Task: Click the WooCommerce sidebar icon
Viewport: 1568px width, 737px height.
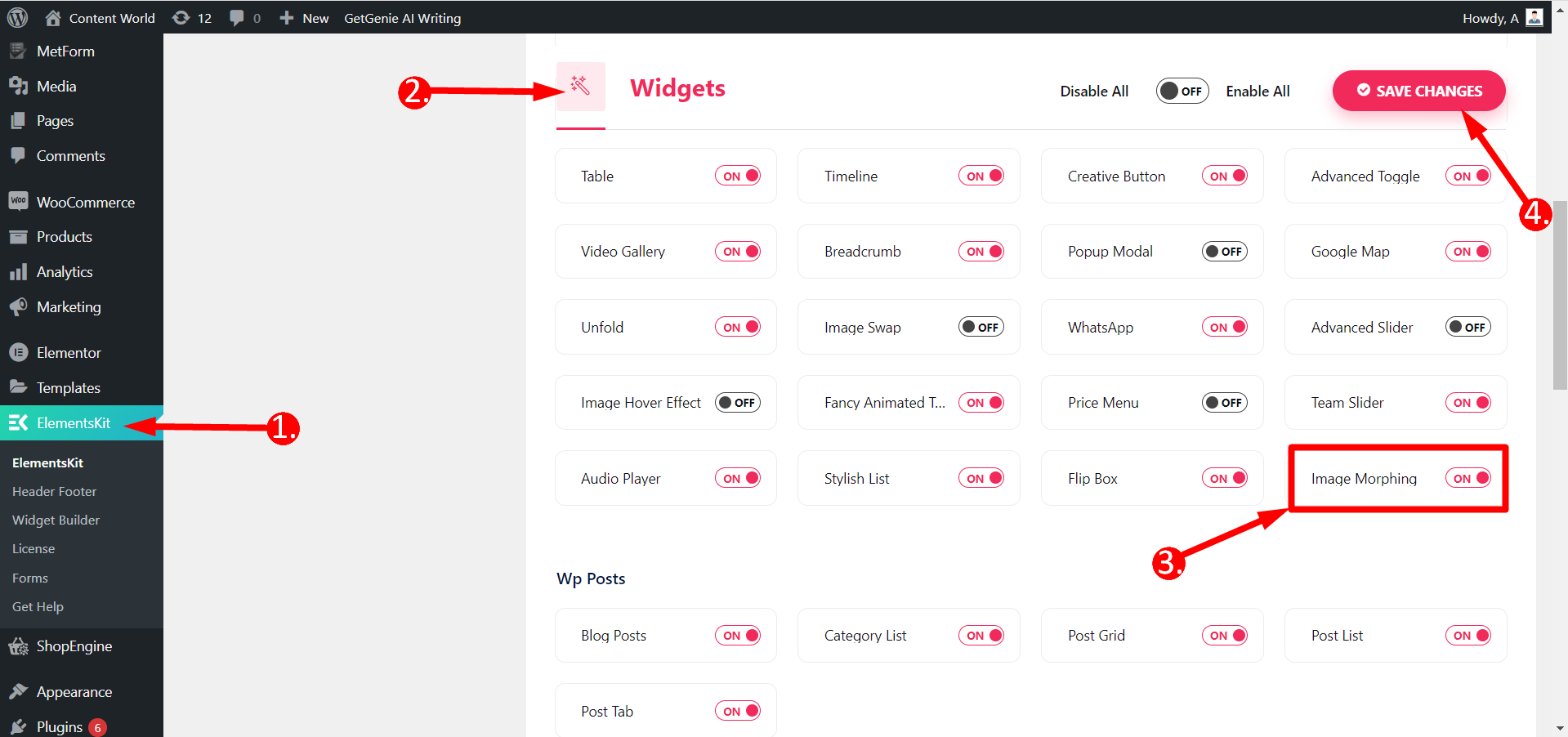Action: (x=18, y=201)
